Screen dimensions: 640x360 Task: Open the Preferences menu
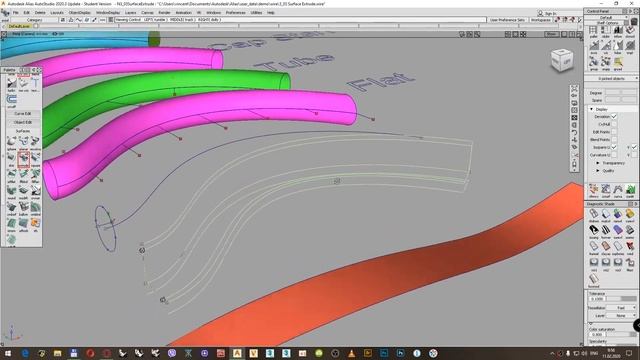tap(236, 13)
